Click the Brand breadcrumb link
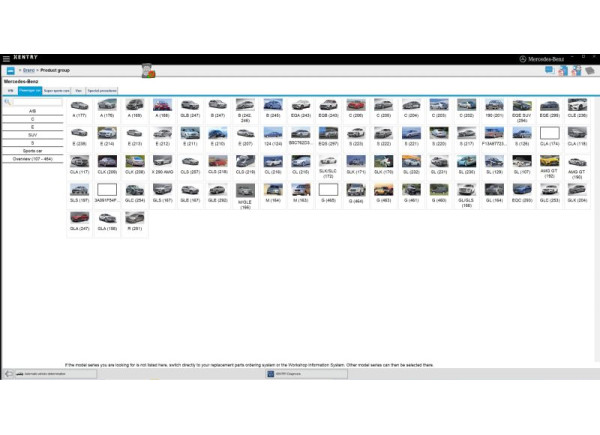Image resolution: width=600 pixels, height=435 pixels. (28, 71)
